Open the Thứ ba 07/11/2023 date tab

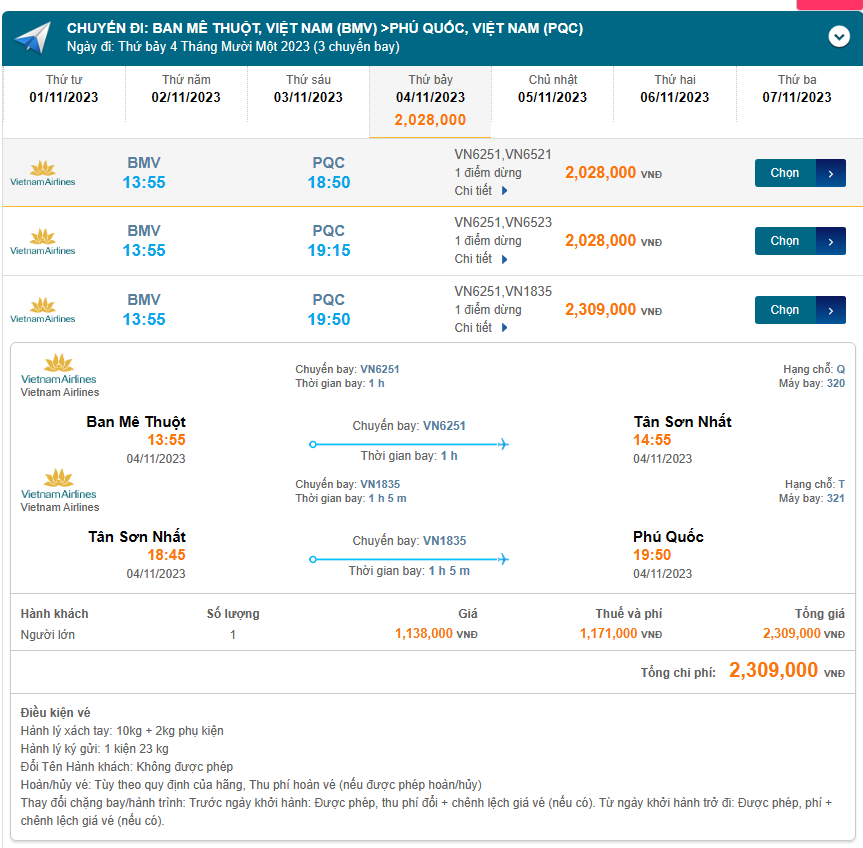point(796,94)
